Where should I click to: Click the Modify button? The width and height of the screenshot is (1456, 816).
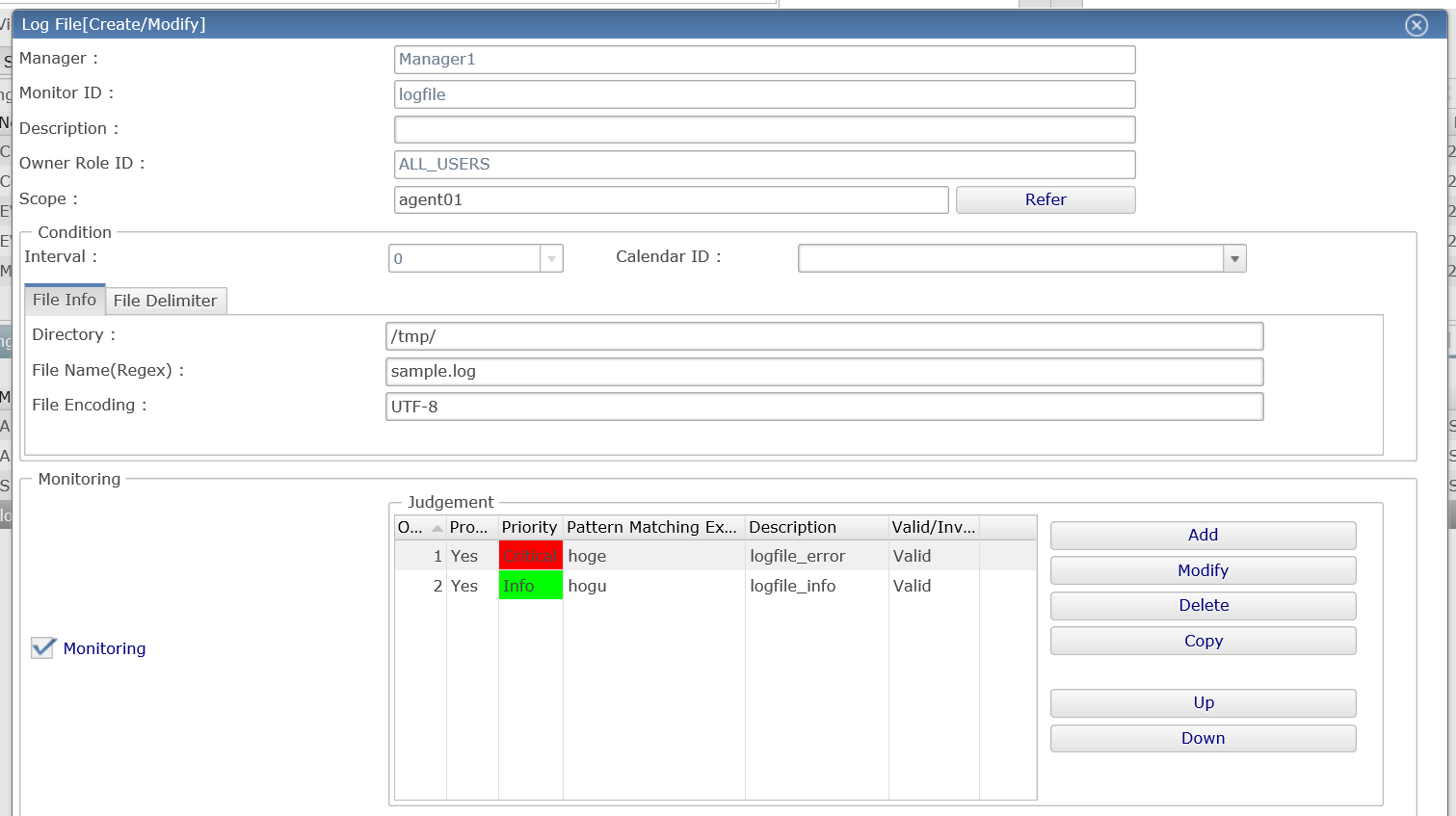(1202, 570)
